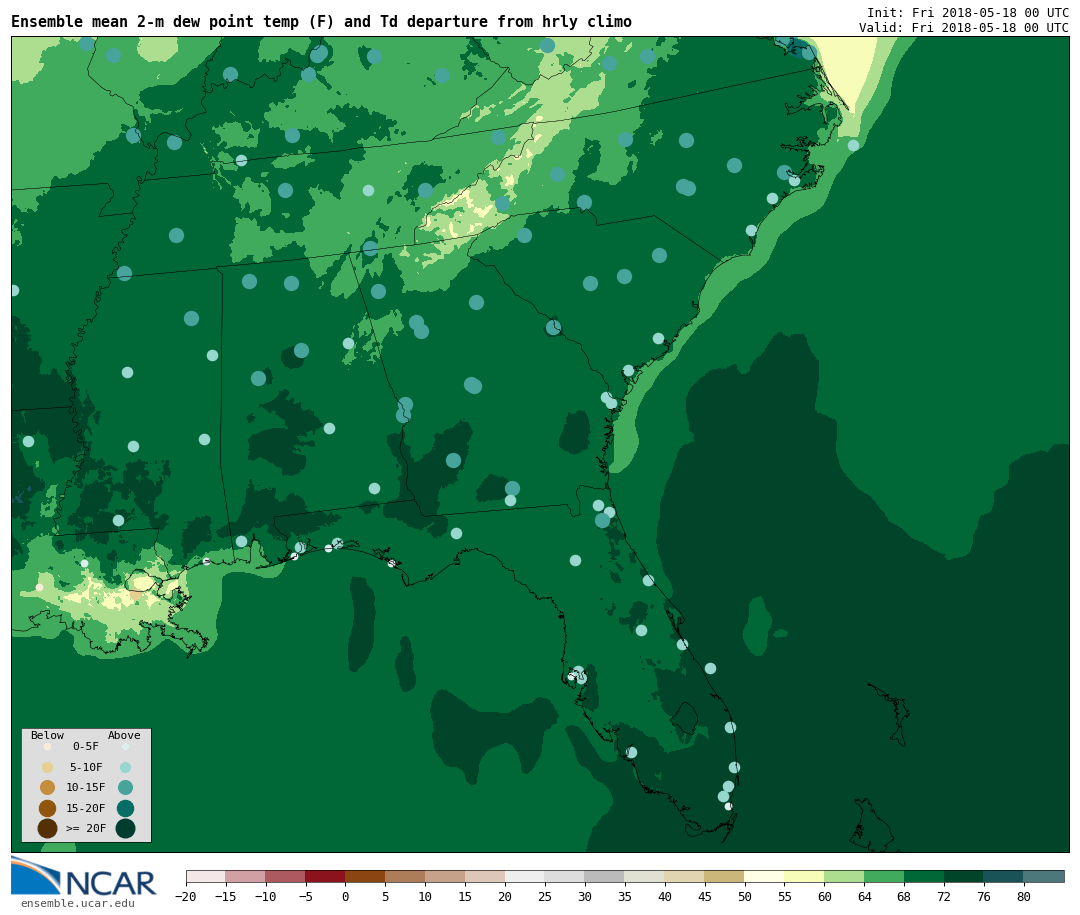Image resolution: width=1080 pixels, height=915 pixels.
Task: Click the above-climo 5-10F light teal legend dot
Action: click(x=125, y=768)
